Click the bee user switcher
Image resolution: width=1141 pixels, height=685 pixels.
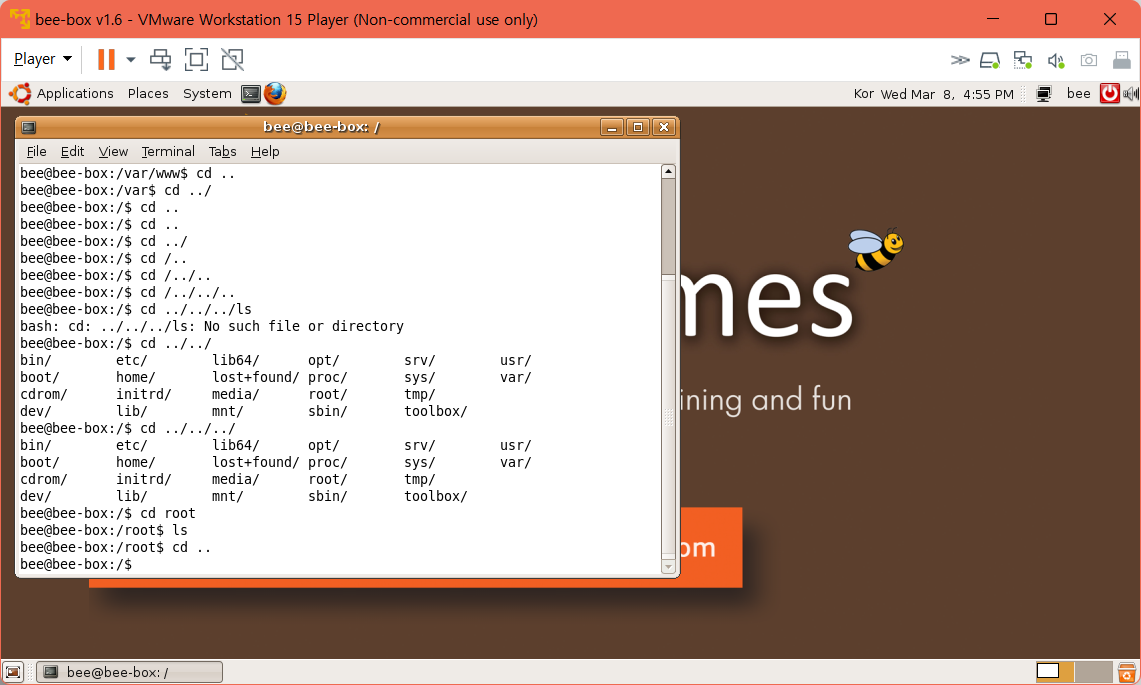tap(1078, 93)
